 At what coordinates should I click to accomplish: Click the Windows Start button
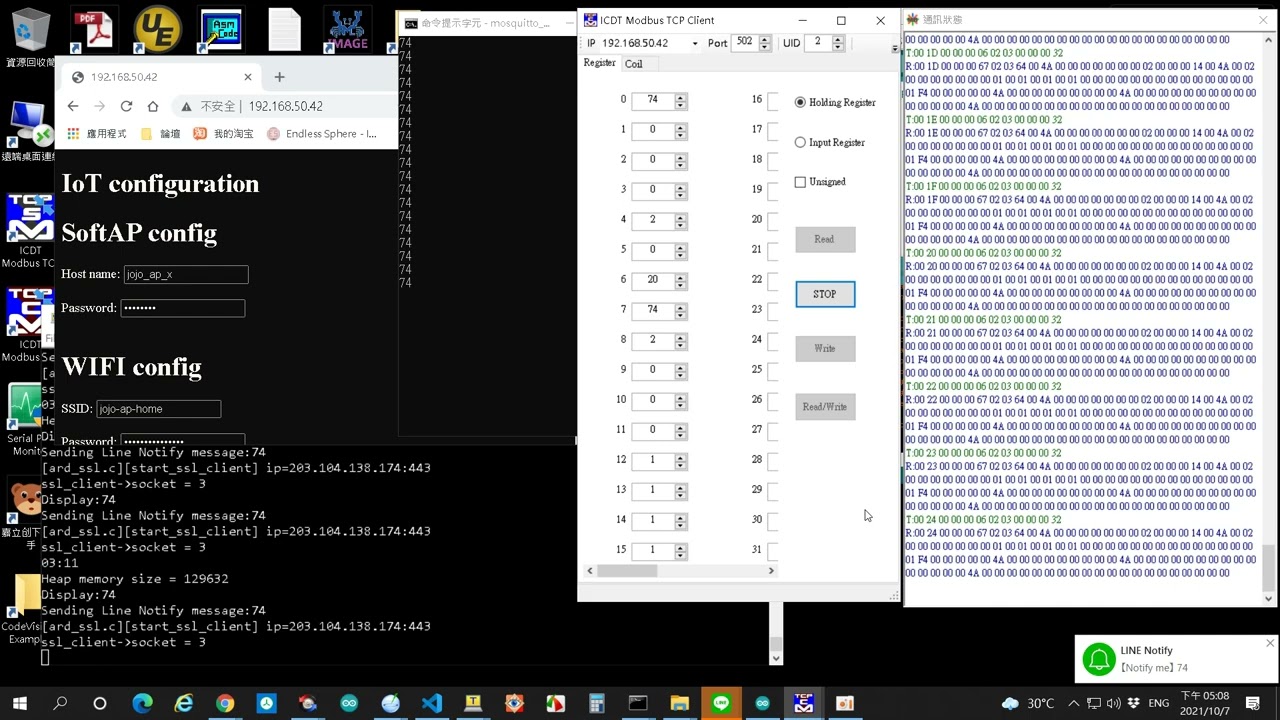tap(20, 703)
